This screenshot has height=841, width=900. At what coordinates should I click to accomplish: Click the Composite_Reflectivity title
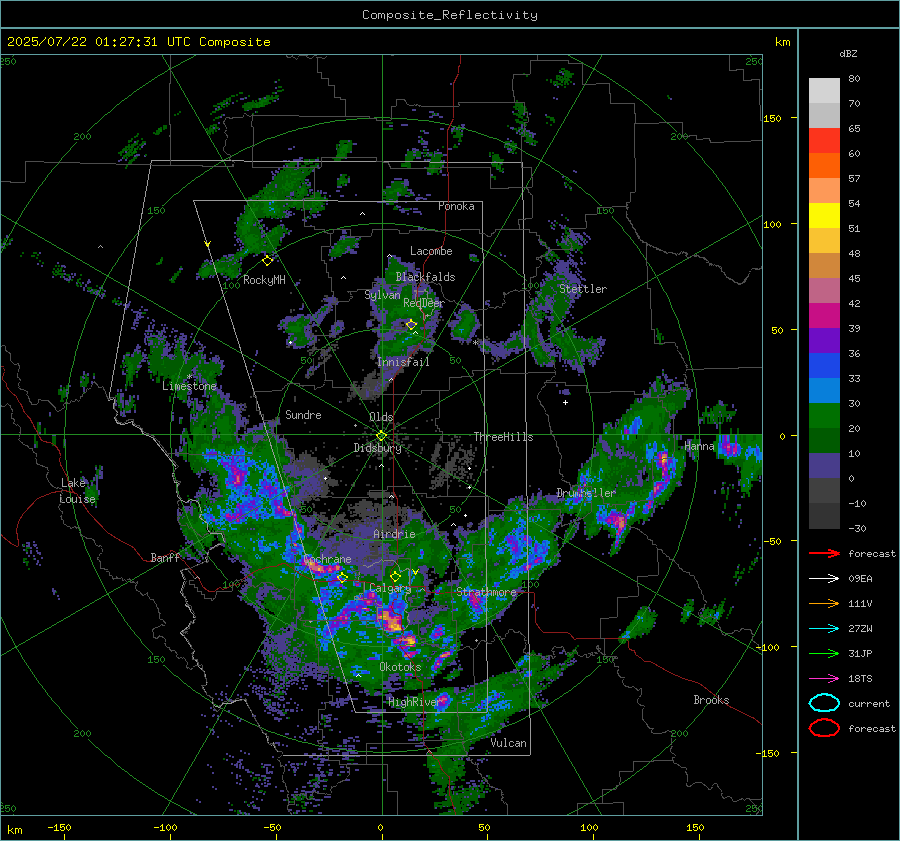click(449, 15)
